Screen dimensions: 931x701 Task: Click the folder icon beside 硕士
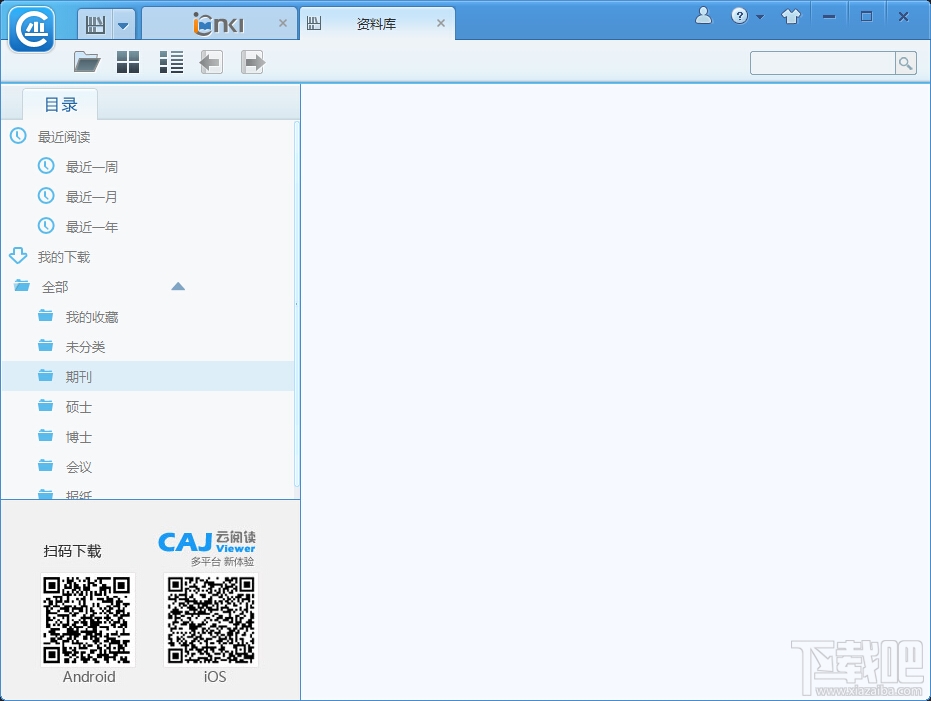(x=46, y=405)
